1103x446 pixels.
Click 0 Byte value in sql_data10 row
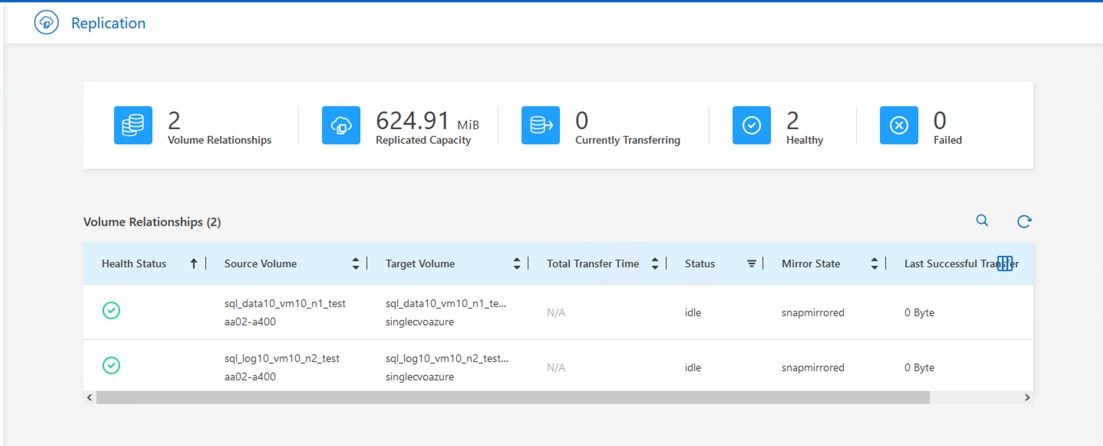(919, 312)
